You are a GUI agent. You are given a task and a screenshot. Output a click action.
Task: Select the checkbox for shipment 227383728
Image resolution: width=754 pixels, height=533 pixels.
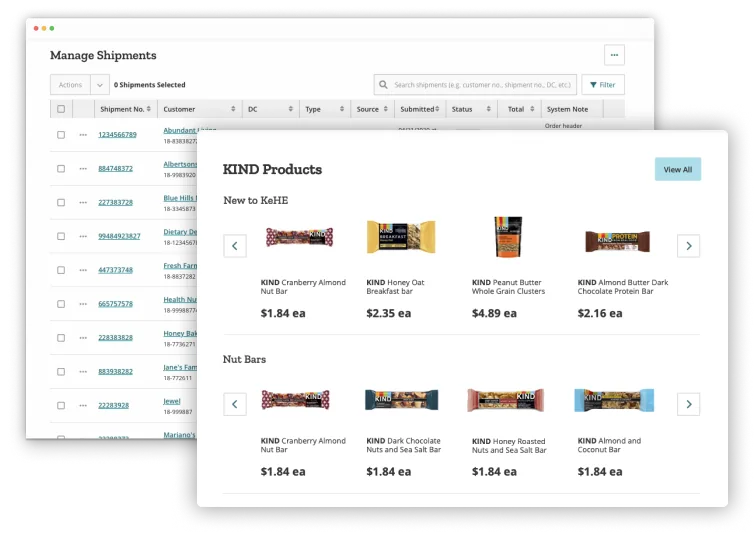[x=61, y=203]
